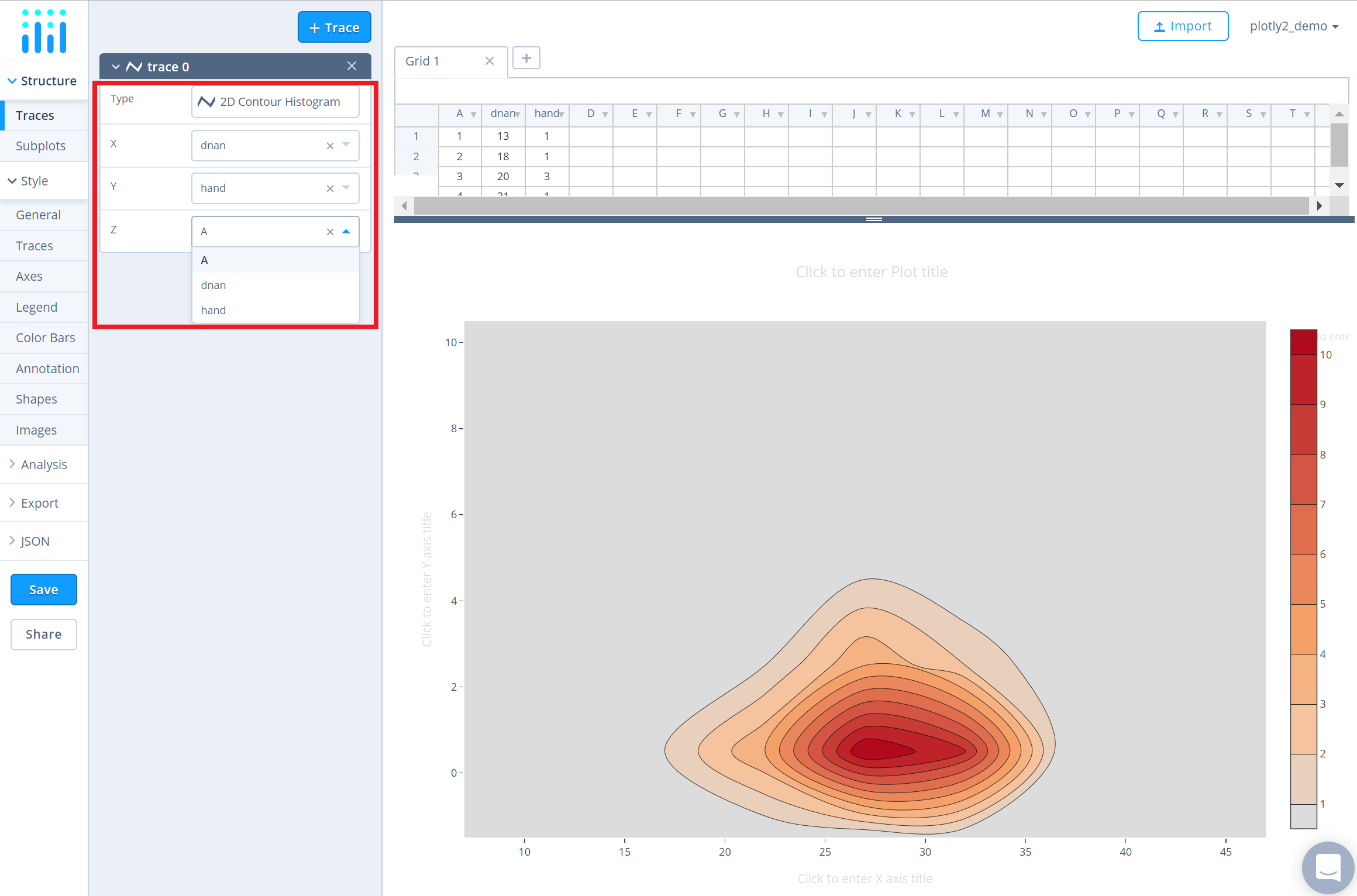Select cell with value 20
The width and height of the screenshot is (1357, 896).
(503, 176)
